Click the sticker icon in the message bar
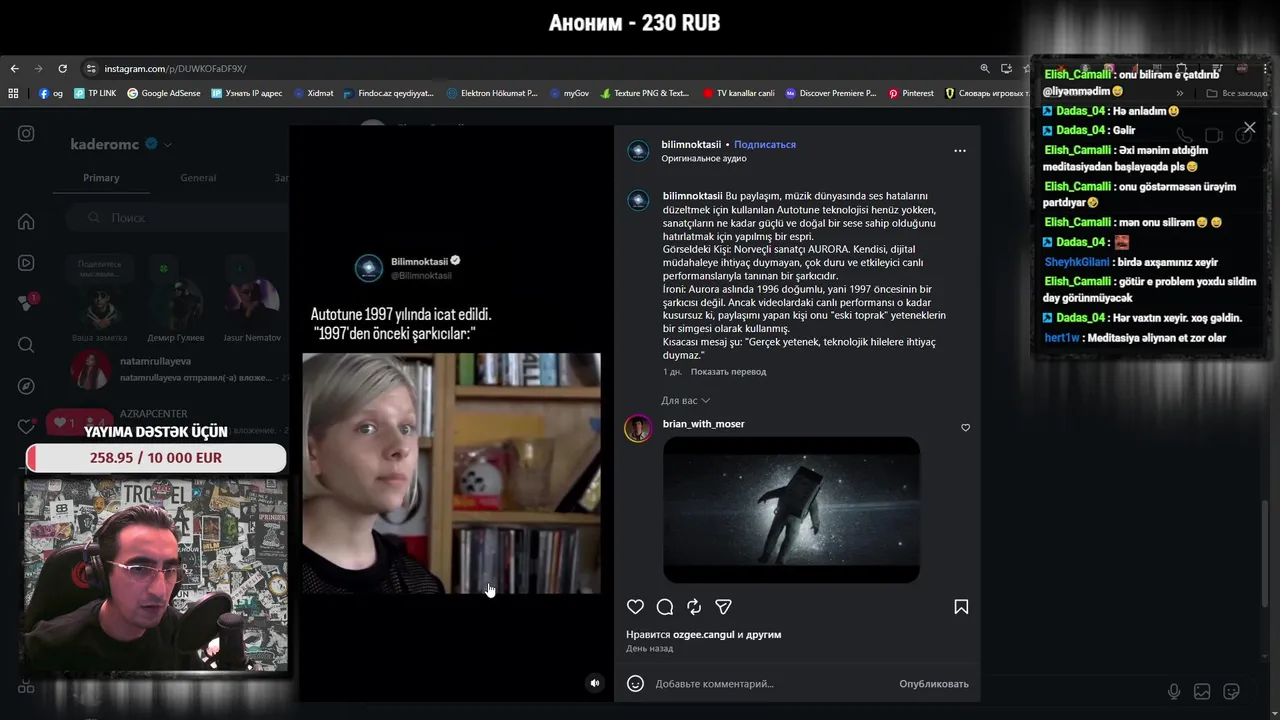The width and height of the screenshot is (1280, 720). [1232, 691]
